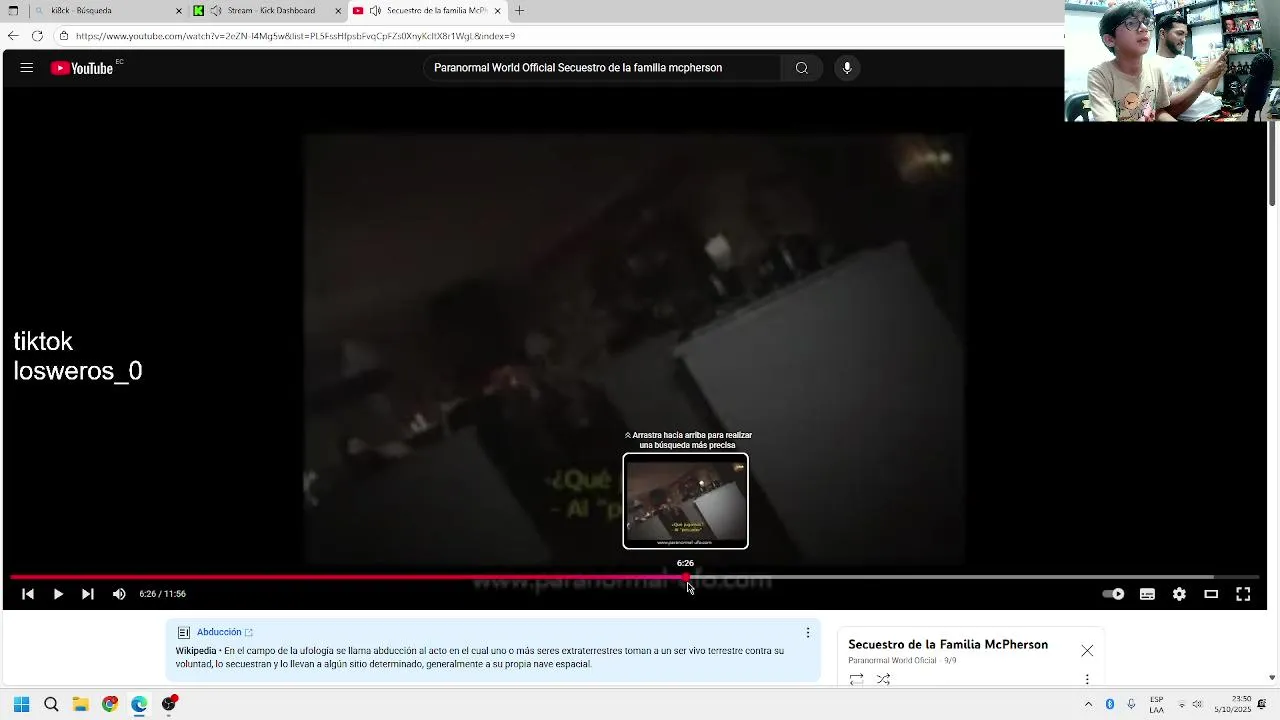Skip to the previous playlist video

28,594
